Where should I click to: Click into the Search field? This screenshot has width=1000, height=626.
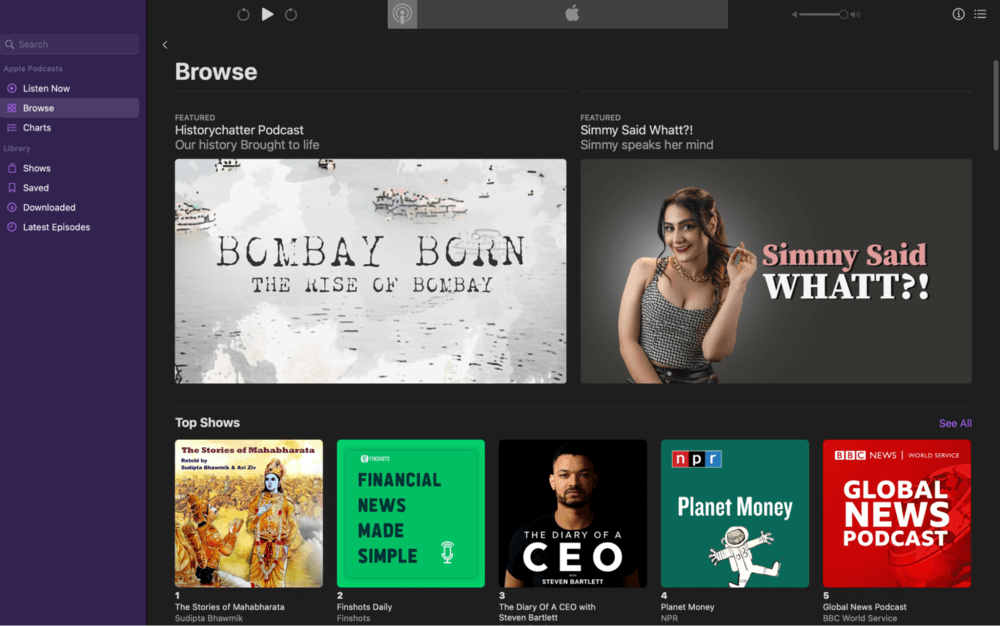pos(70,44)
